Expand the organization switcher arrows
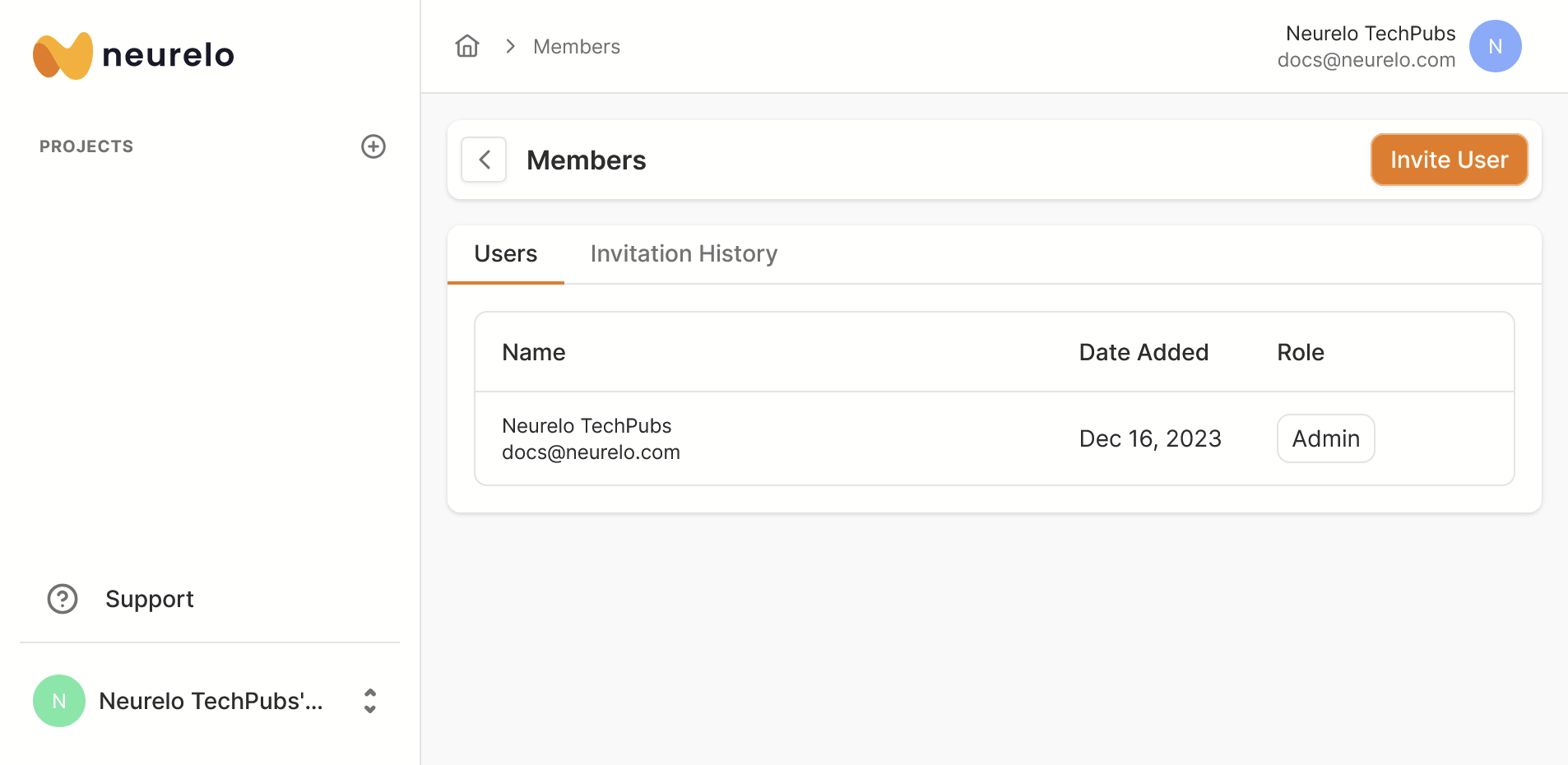 370,701
